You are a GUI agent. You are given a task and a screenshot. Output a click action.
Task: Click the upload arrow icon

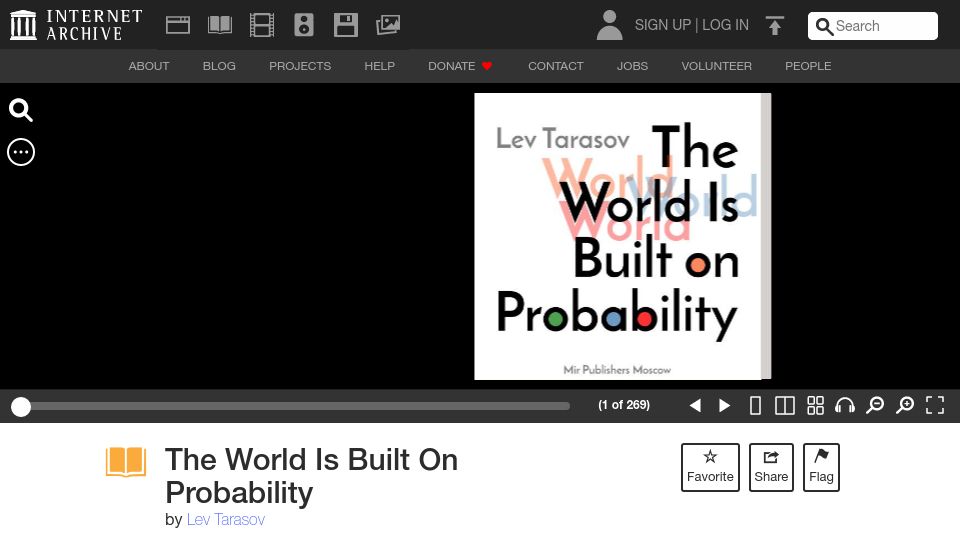(x=774, y=25)
